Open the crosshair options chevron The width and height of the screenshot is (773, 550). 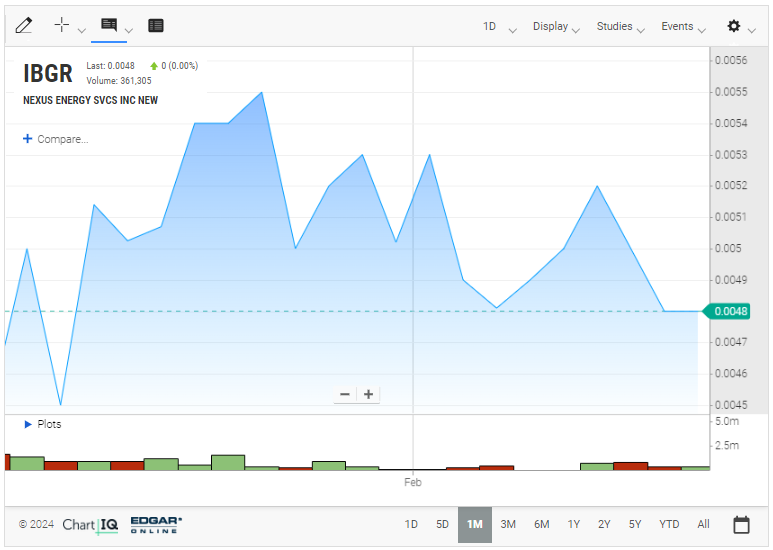coord(82,31)
